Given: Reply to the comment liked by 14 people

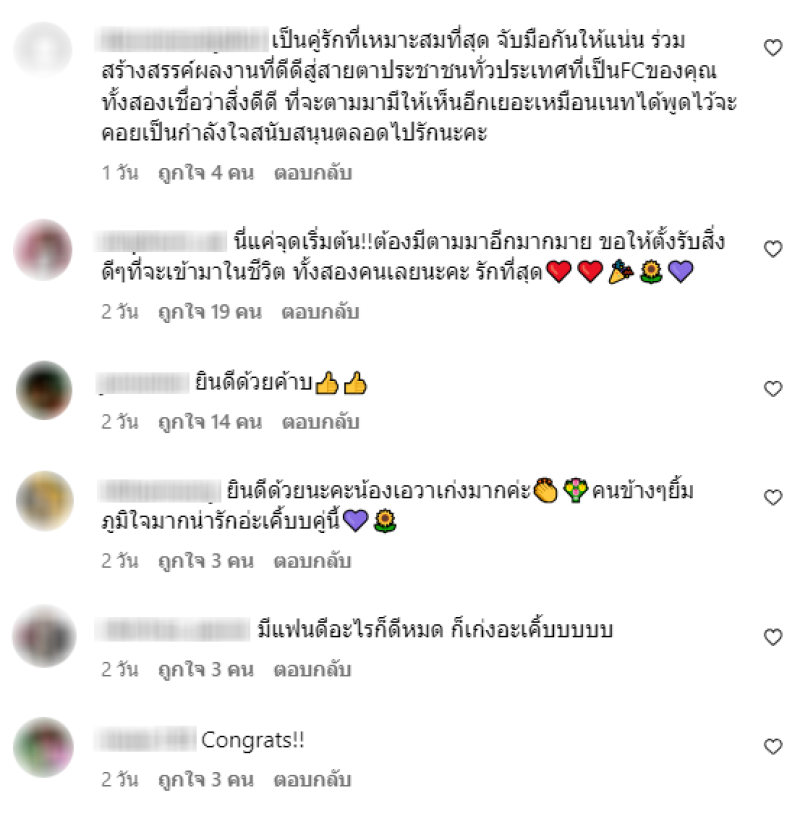Looking at the screenshot, I should pos(320,422).
